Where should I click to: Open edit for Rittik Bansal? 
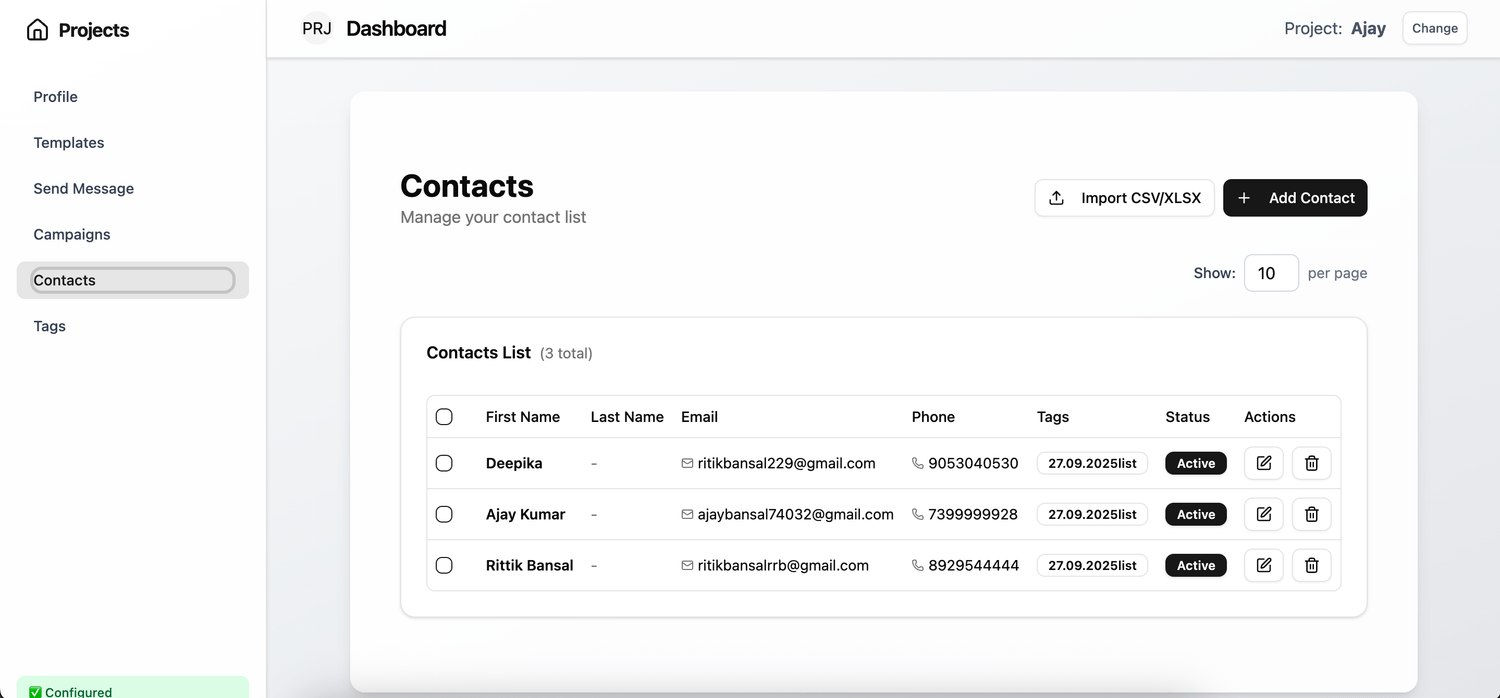coord(1263,565)
